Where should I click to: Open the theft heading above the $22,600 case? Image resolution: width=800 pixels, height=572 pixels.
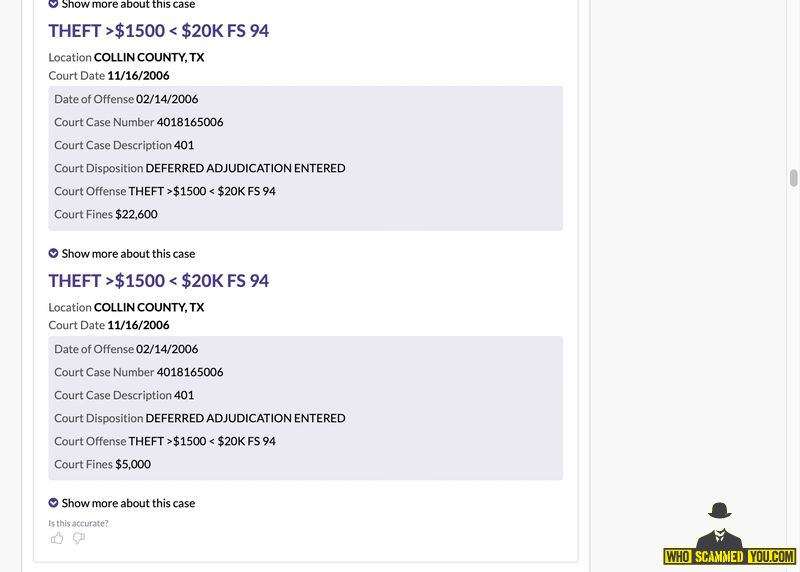click(159, 31)
